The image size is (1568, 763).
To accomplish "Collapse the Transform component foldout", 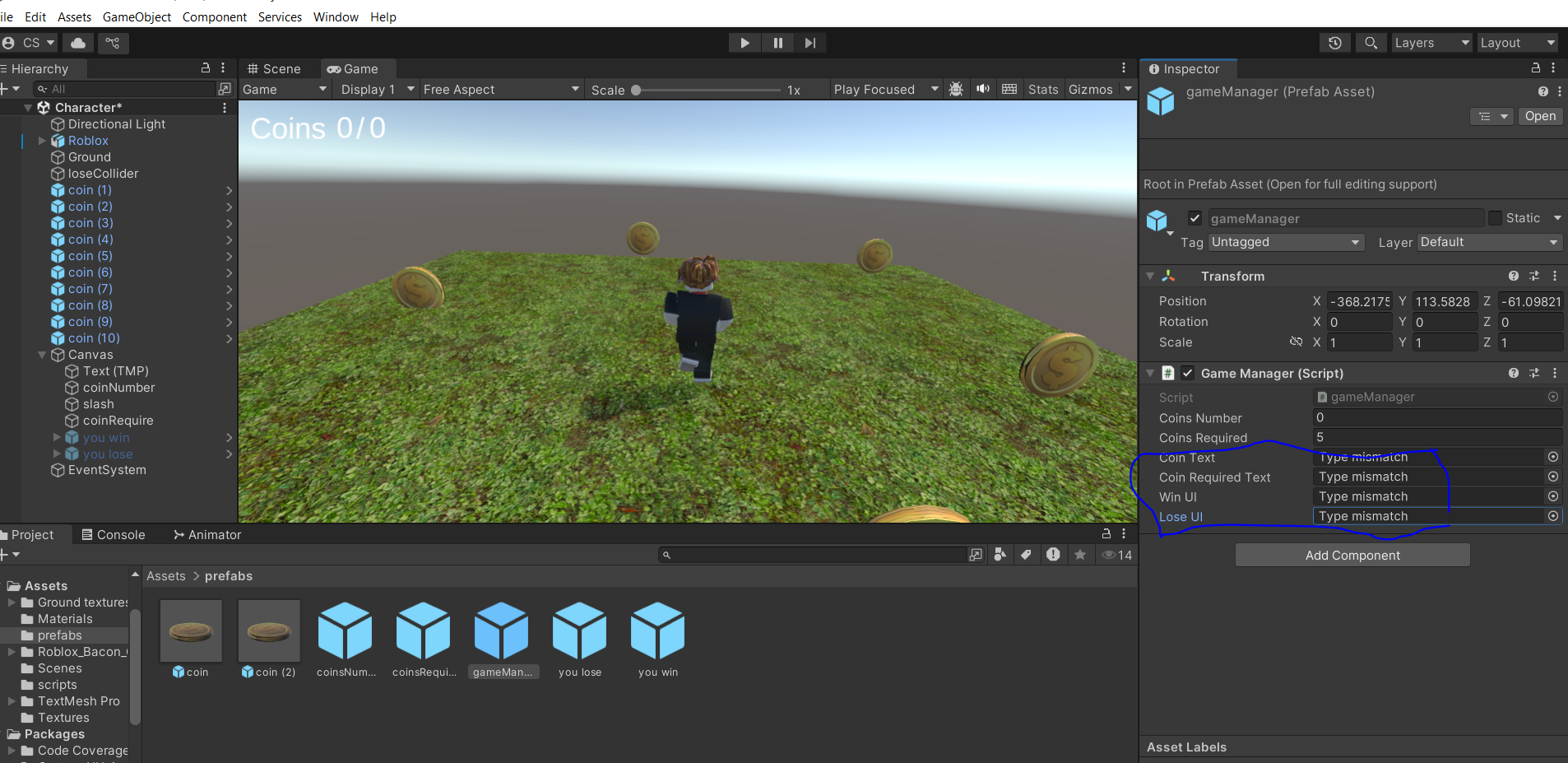I will click(x=1150, y=276).
